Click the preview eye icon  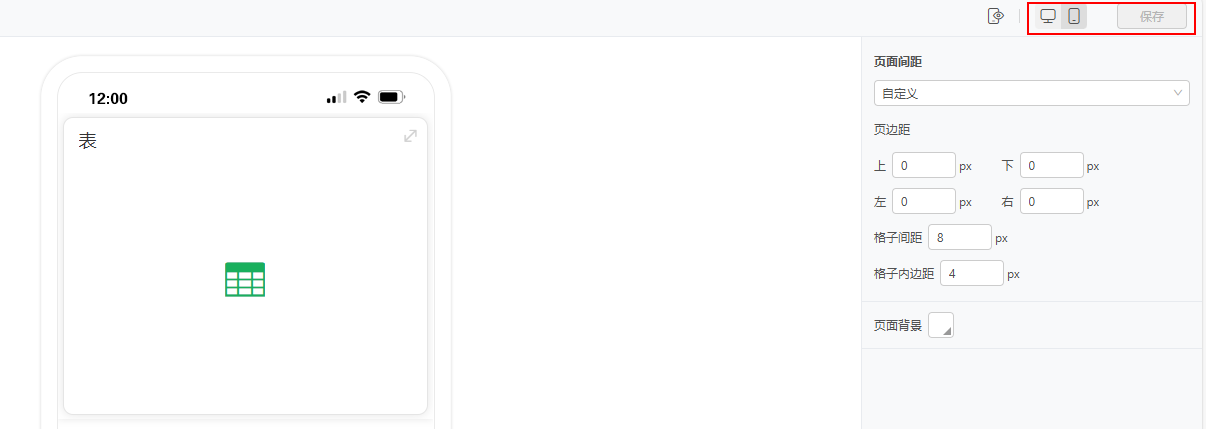pos(995,16)
